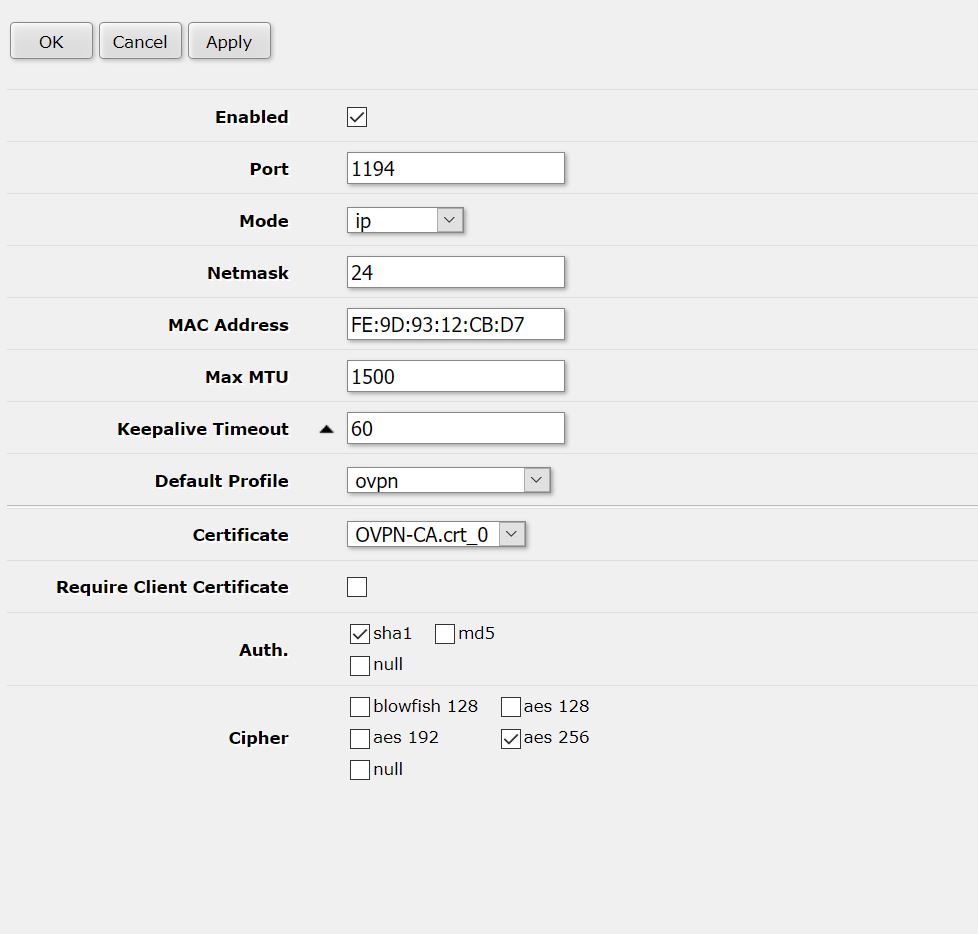Click the Max MTU value field
Viewport: 978px width, 934px height.
pos(455,376)
